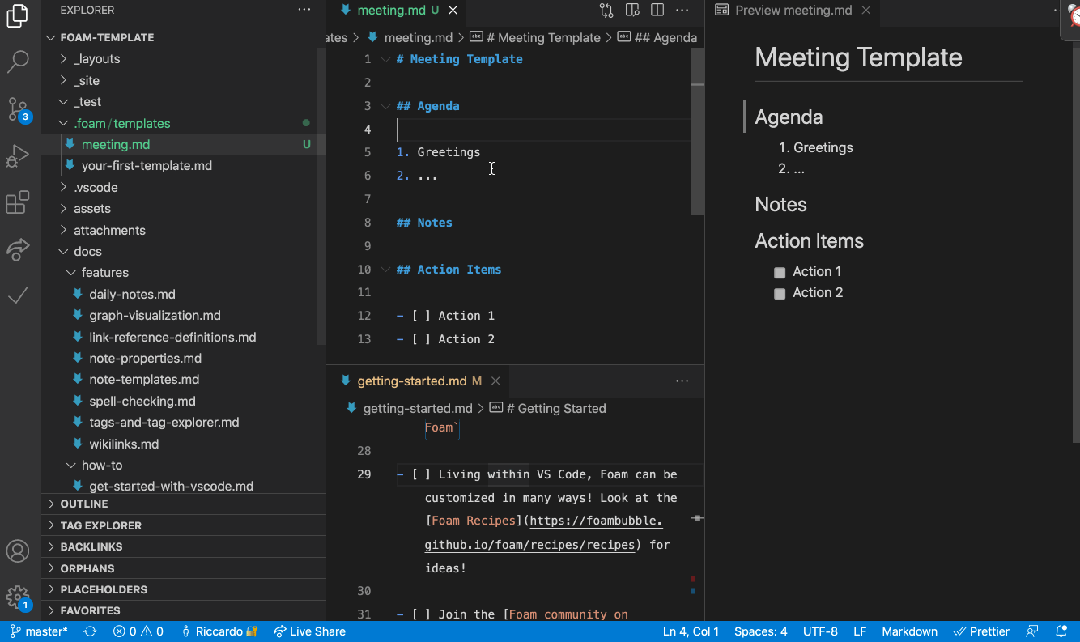Image resolution: width=1080 pixels, height=642 pixels.
Task: Toggle the Action 2 checkbox in preview
Action: click(x=779, y=294)
